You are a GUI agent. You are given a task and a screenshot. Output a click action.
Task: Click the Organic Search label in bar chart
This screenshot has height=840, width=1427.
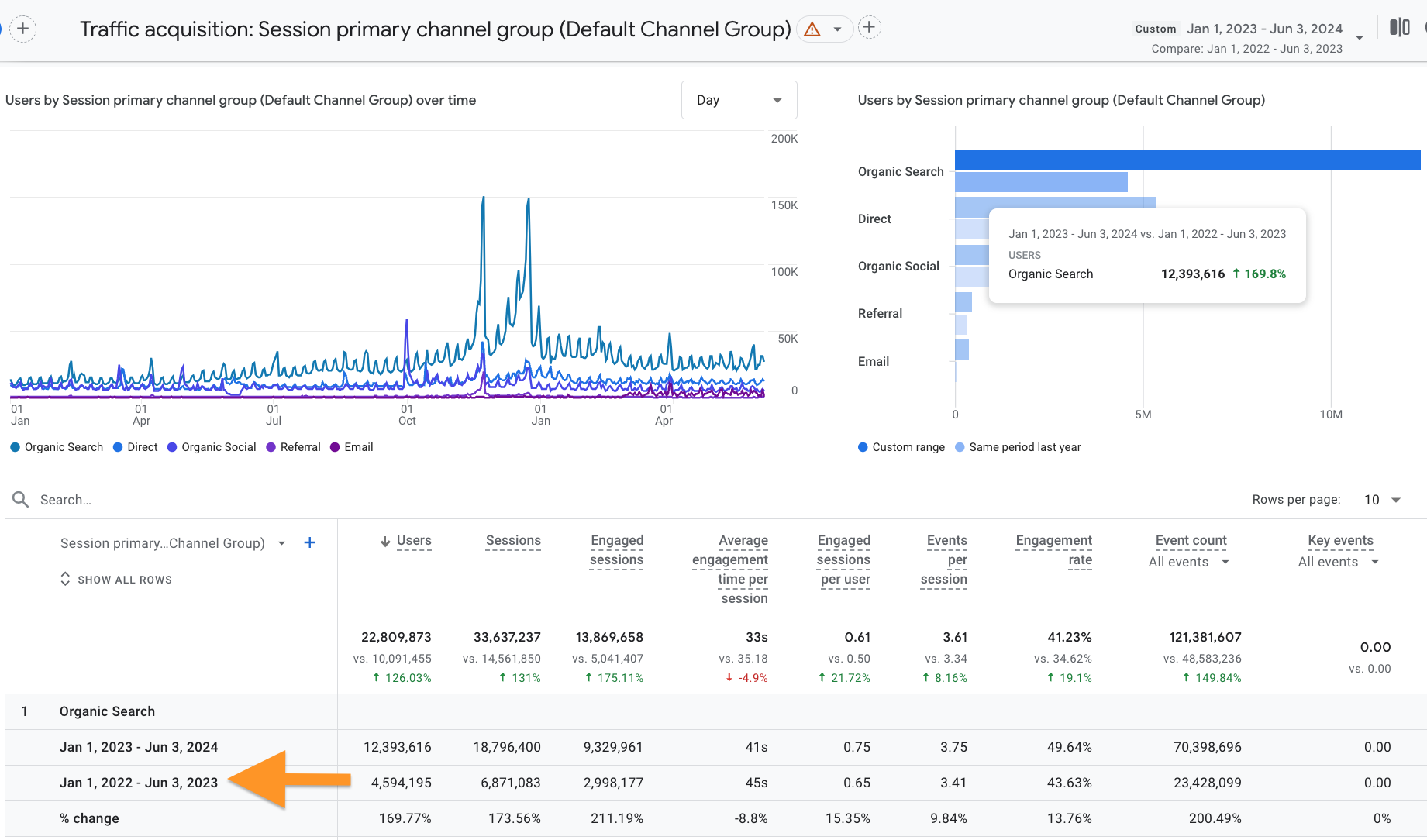(x=901, y=171)
